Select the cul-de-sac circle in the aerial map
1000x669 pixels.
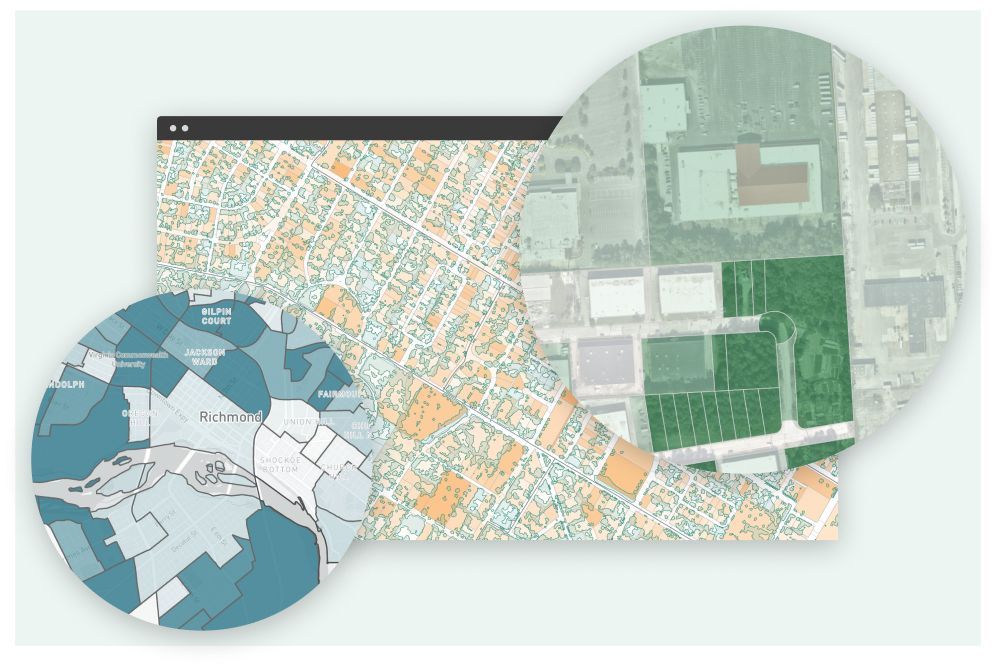(777, 324)
